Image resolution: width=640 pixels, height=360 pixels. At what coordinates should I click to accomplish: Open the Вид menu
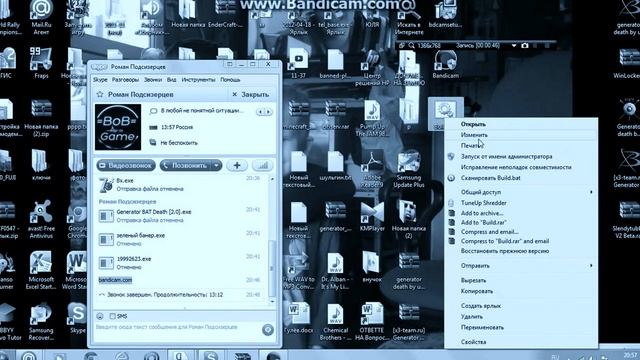coord(171,80)
